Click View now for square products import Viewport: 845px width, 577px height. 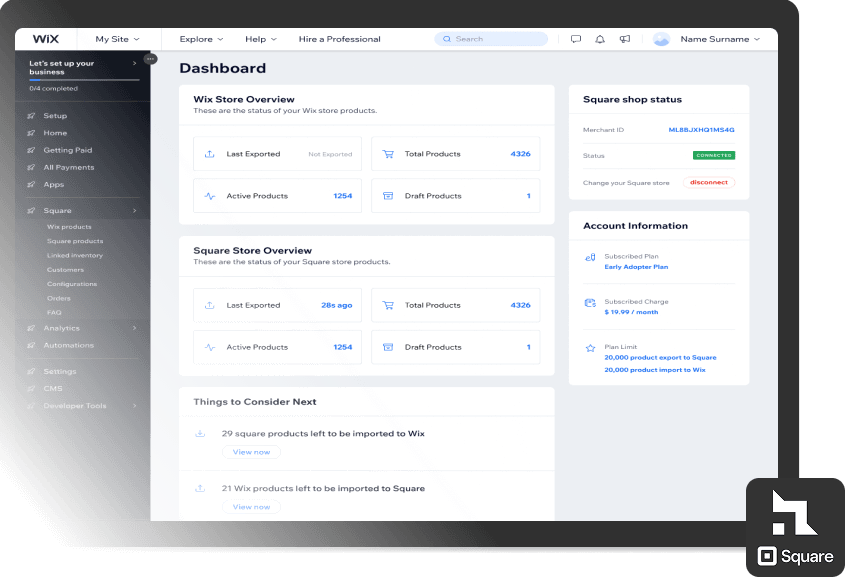251,451
